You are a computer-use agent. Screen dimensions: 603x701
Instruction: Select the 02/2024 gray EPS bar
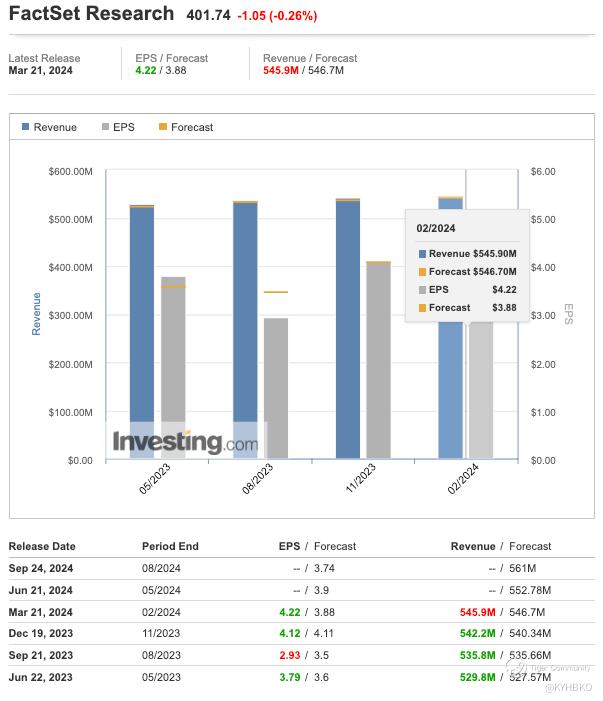(481, 390)
